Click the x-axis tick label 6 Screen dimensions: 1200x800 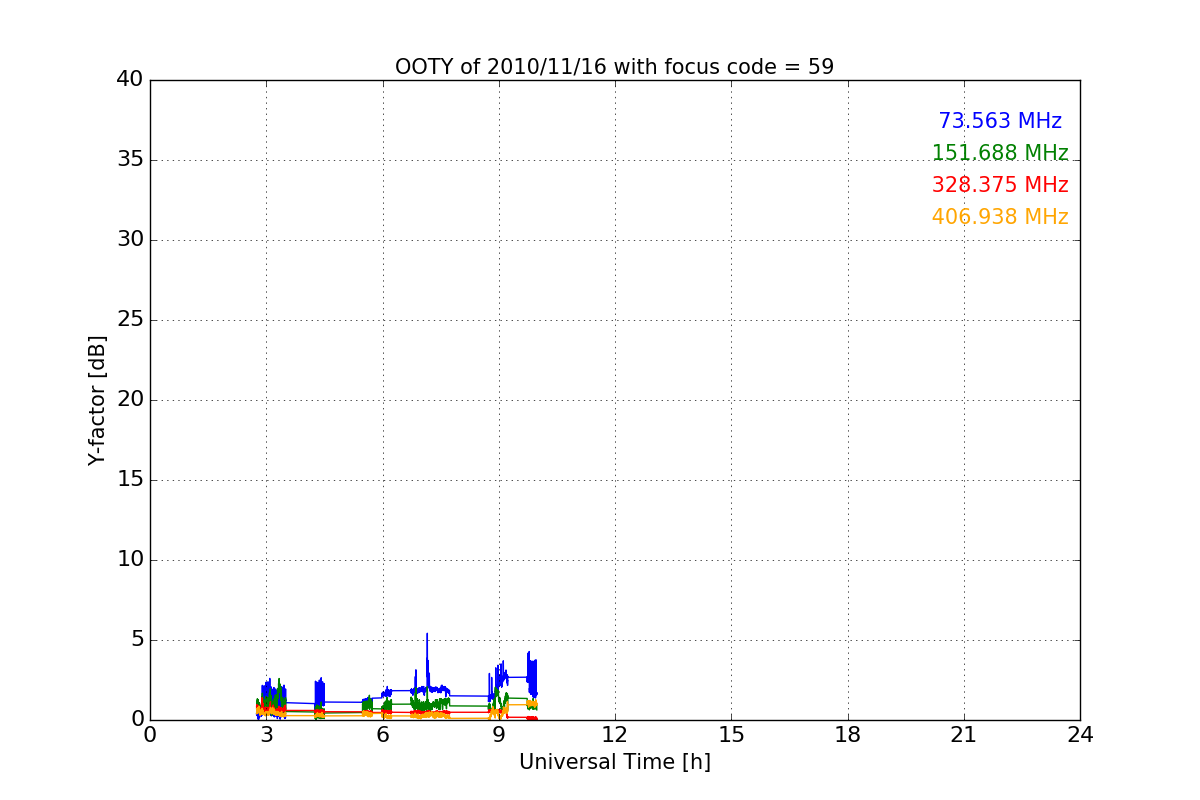pos(382,734)
